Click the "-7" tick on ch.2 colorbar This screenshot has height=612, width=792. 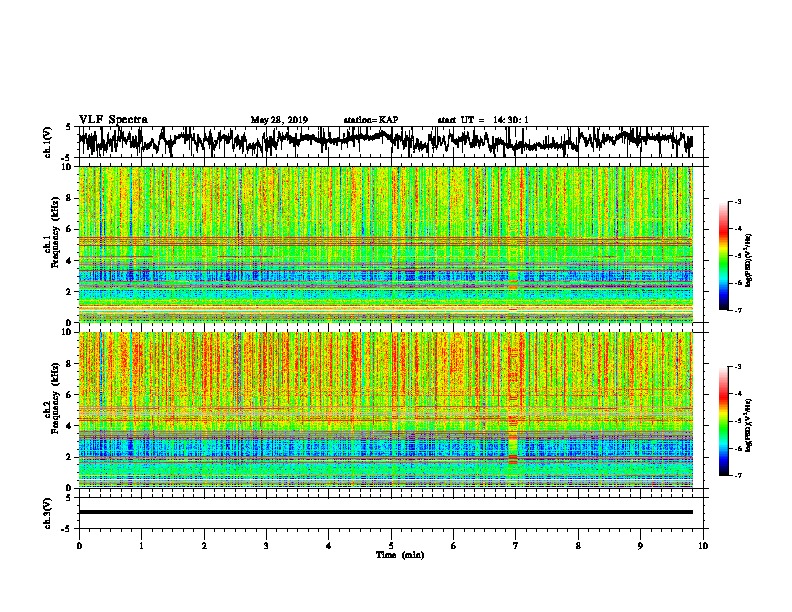tap(738, 476)
